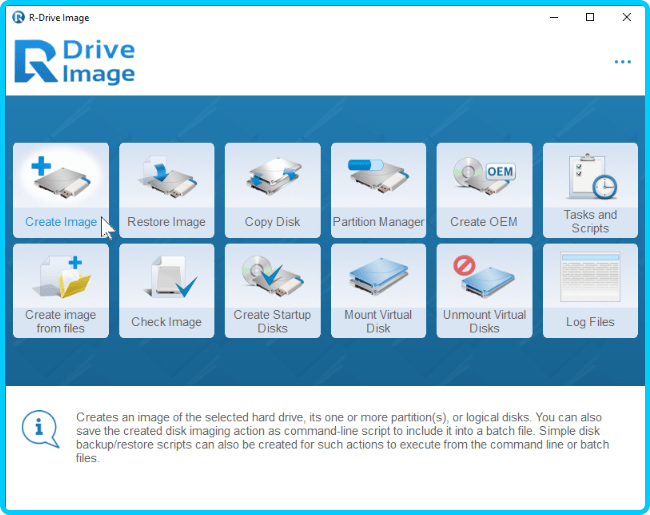Open Create Startup Disks tile
Image resolution: width=650 pixels, height=515 pixels.
coord(273,291)
